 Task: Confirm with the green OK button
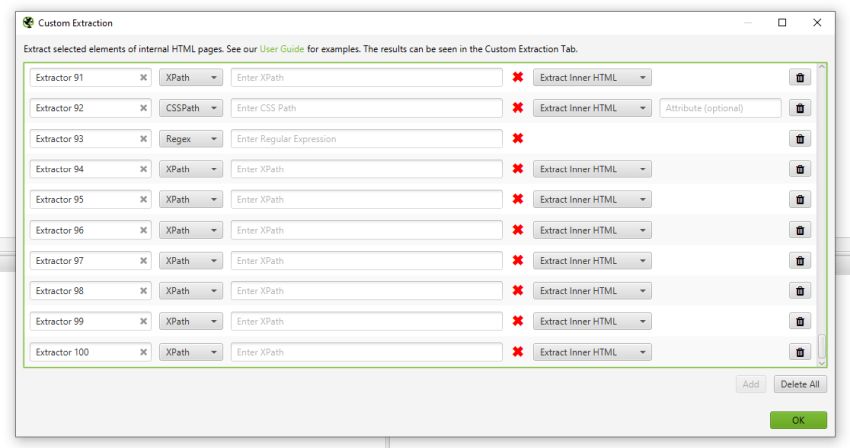798,421
